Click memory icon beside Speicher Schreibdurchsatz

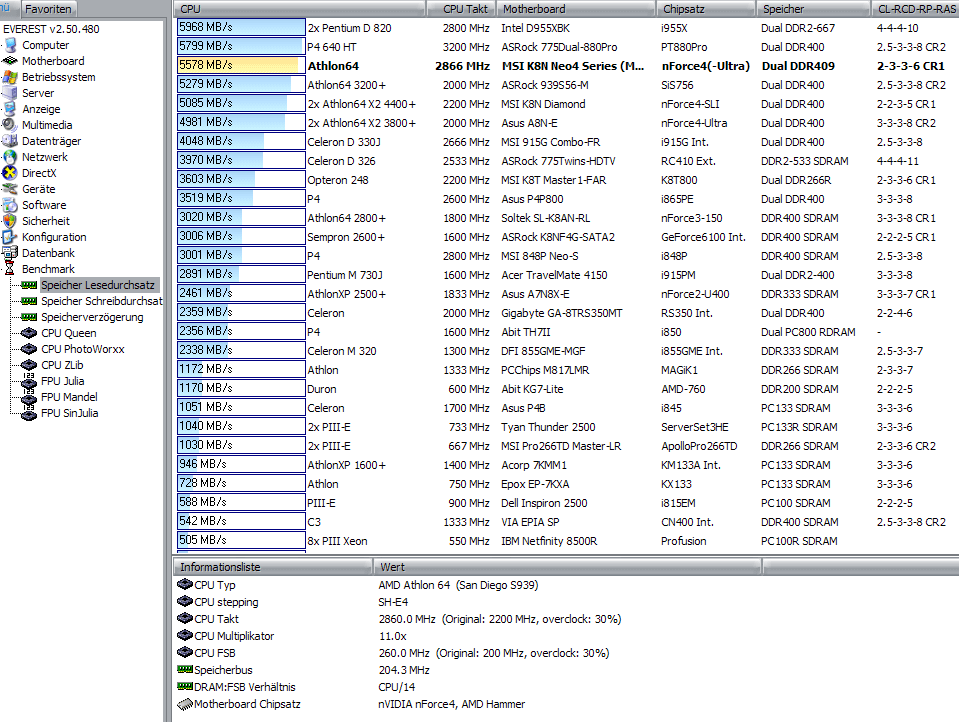29,301
